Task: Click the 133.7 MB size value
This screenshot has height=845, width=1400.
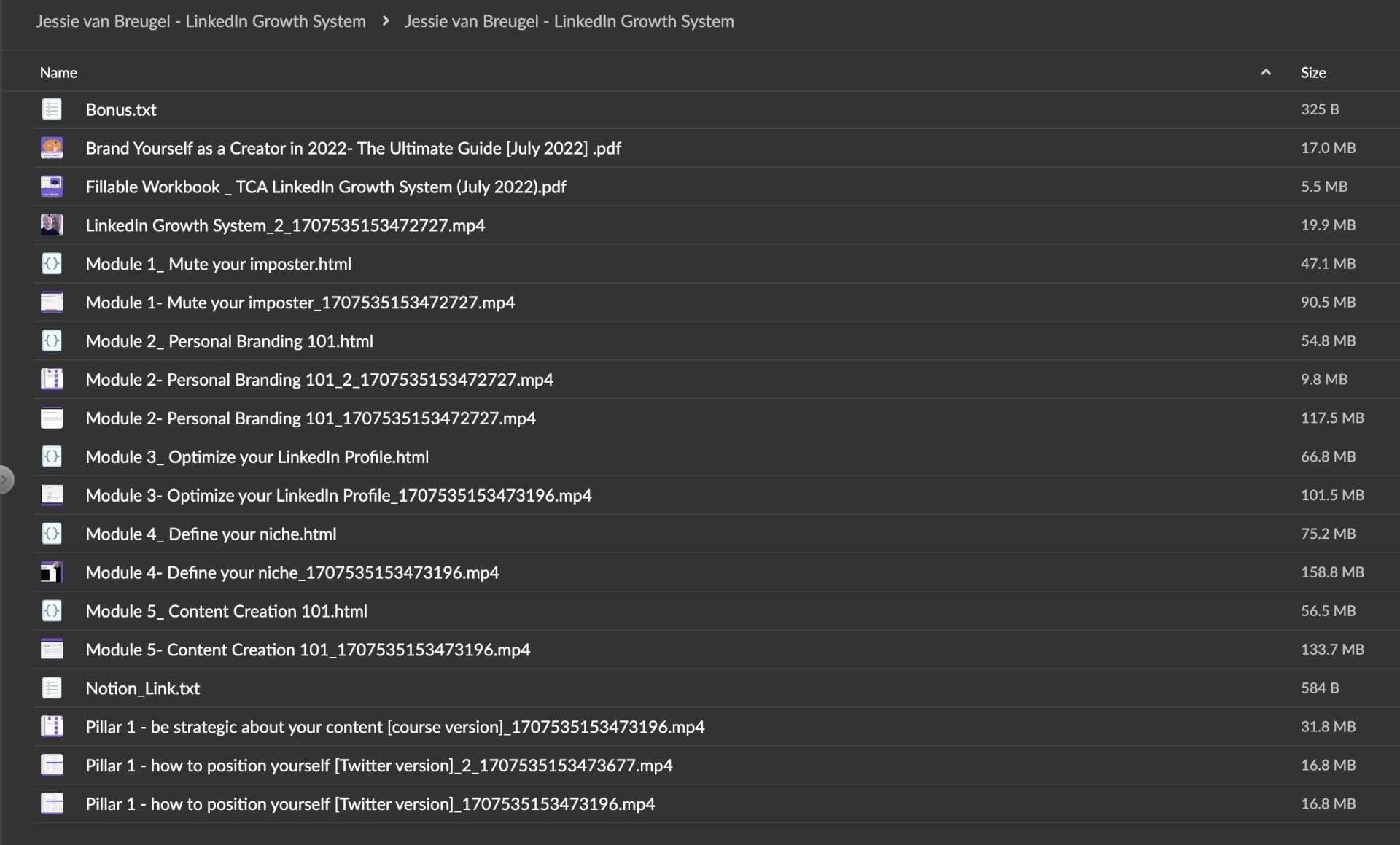Action: point(1332,650)
